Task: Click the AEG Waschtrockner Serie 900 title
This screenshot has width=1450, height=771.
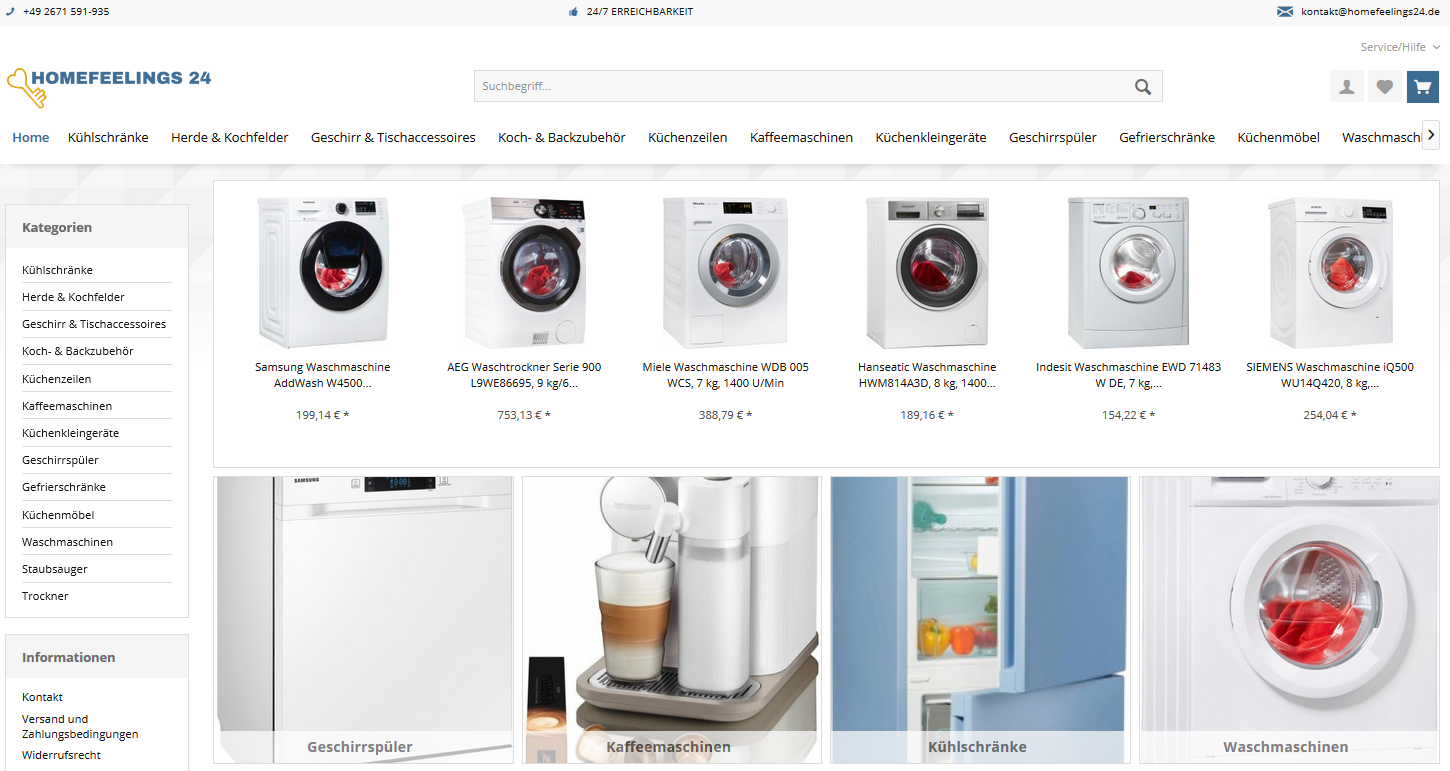Action: 524,375
